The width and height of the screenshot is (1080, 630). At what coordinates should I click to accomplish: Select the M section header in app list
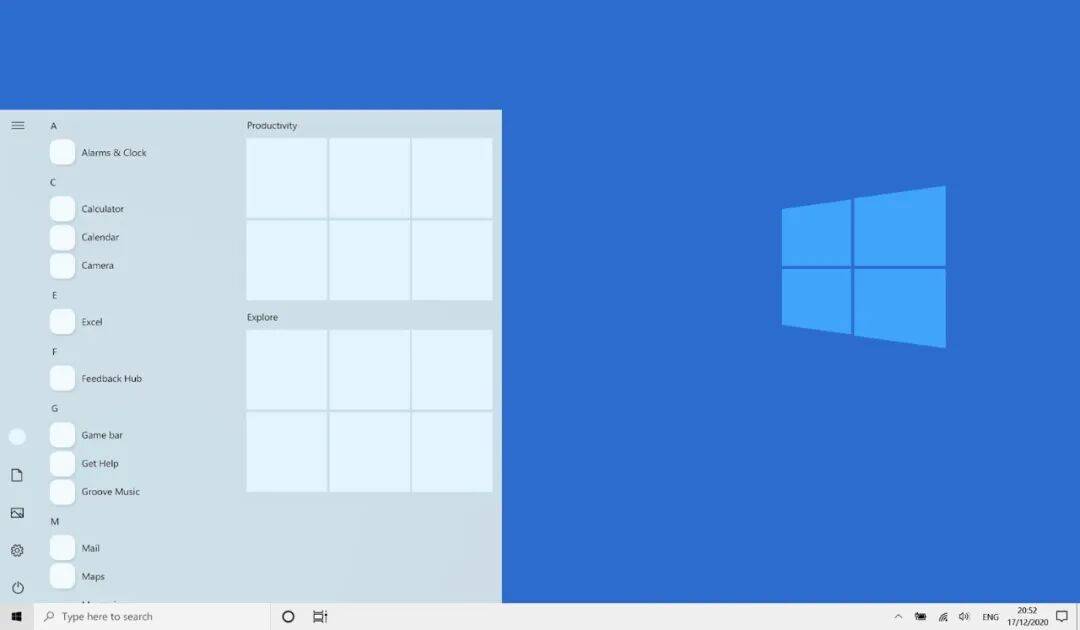[x=53, y=520]
